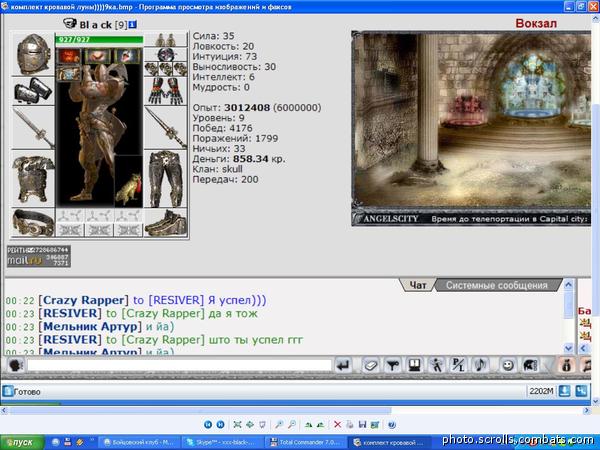
Task: Open character info via blue i icon
Action: (132, 24)
